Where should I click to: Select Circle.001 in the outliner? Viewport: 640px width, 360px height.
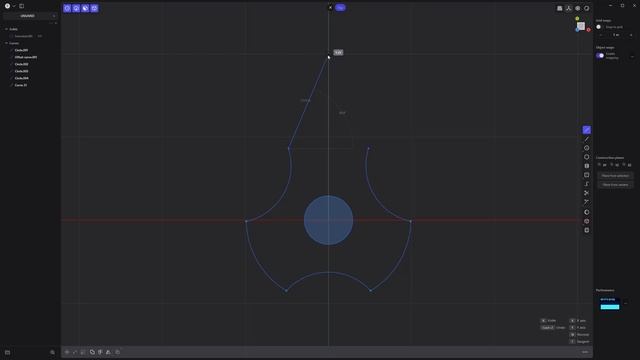pos(21,50)
